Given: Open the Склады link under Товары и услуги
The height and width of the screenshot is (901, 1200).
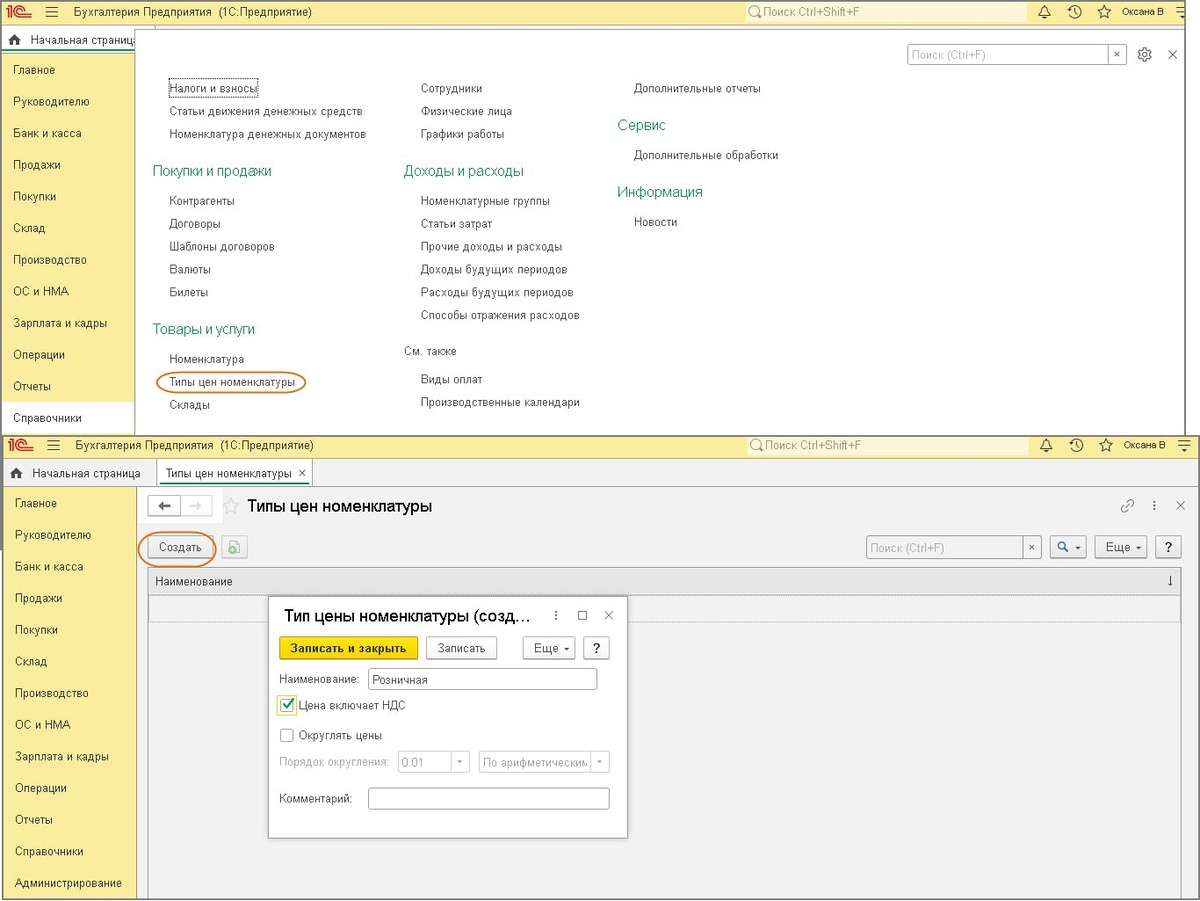Looking at the screenshot, I should pyautogui.click(x=189, y=405).
